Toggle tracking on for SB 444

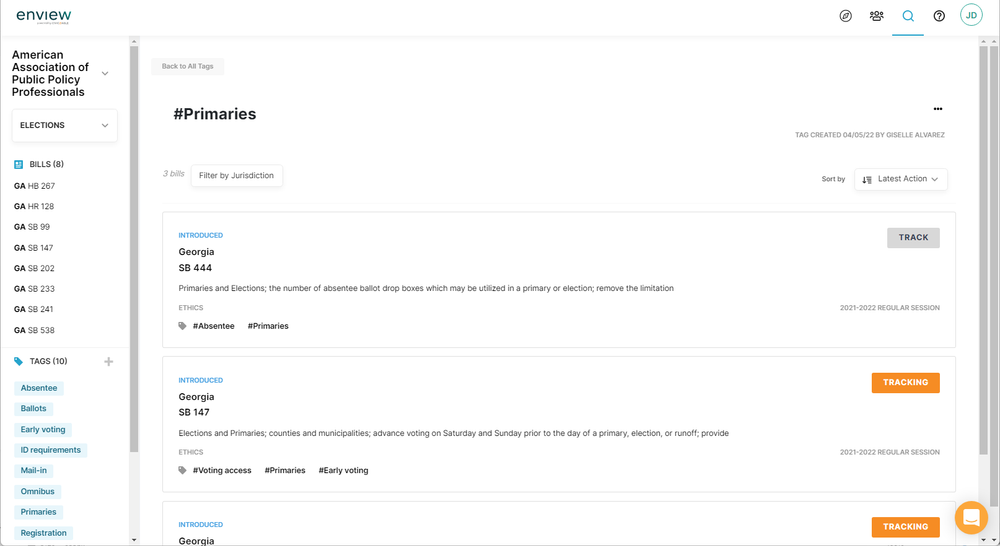(913, 238)
